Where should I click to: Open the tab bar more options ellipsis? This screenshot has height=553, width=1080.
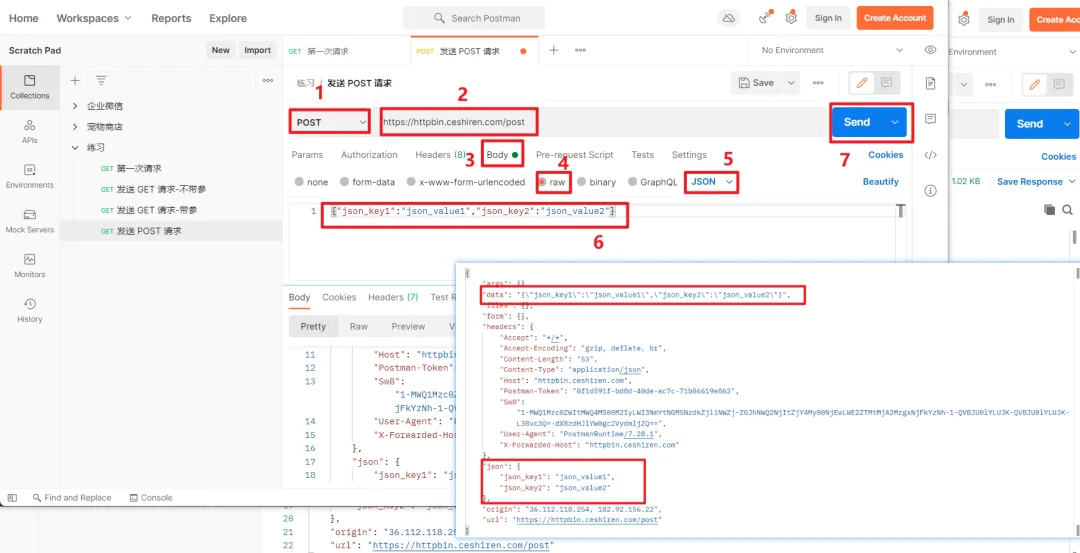click(581, 50)
